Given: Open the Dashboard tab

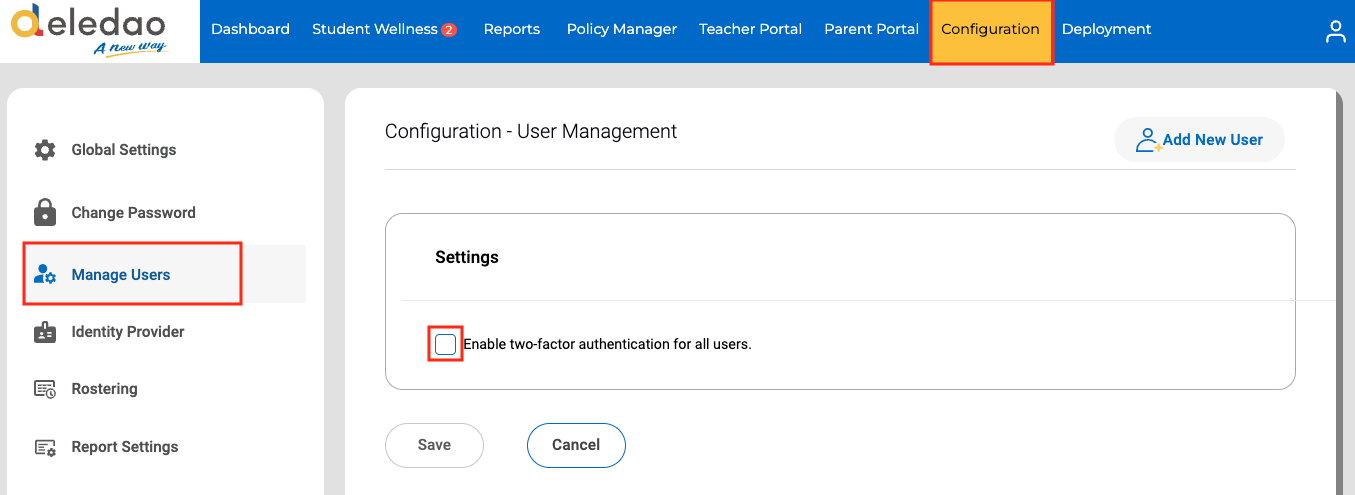Looking at the screenshot, I should point(250,29).
